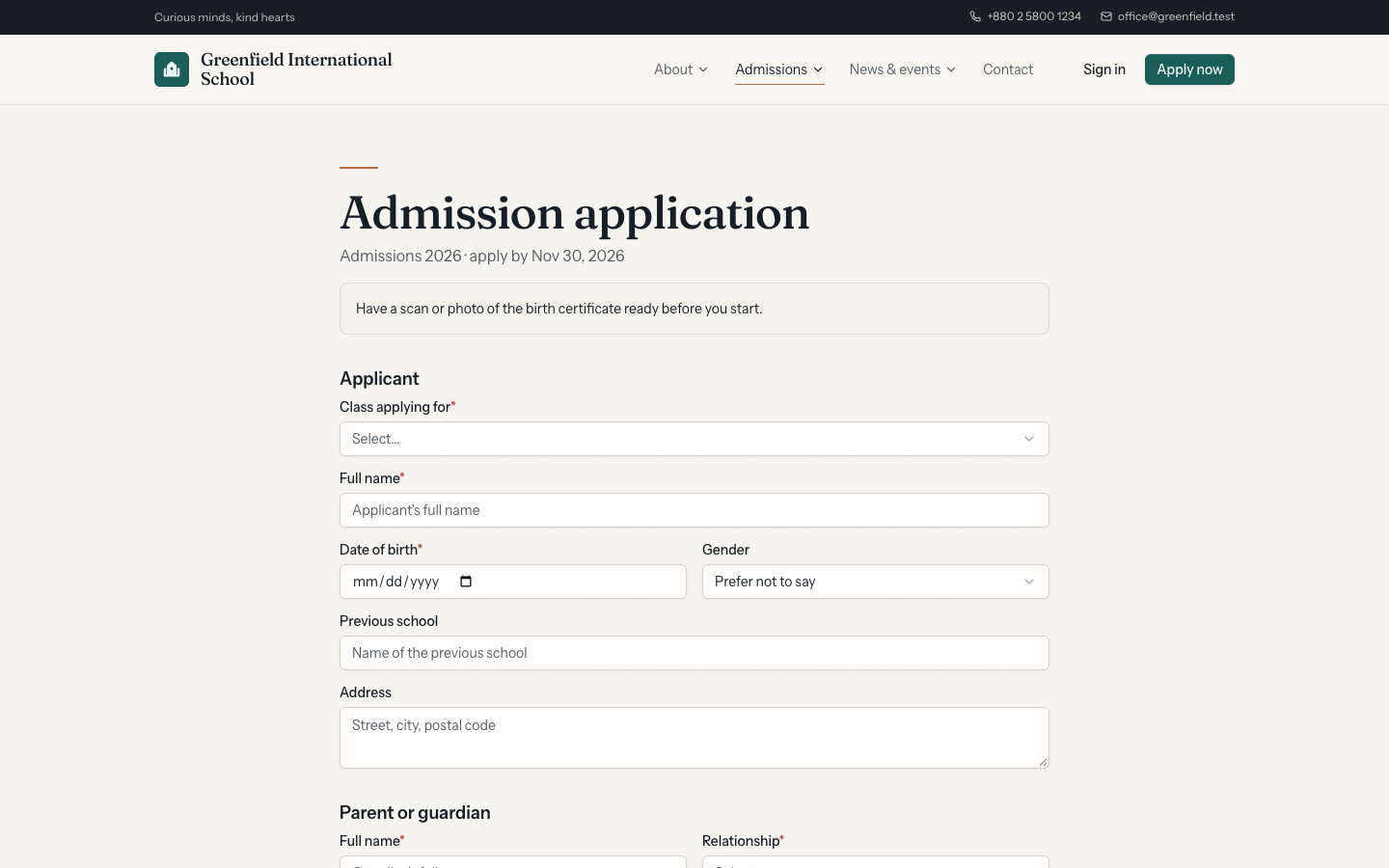The width and height of the screenshot is (1389, 868).
Task: Go to the Contact page
Action: coord(1008,69)
